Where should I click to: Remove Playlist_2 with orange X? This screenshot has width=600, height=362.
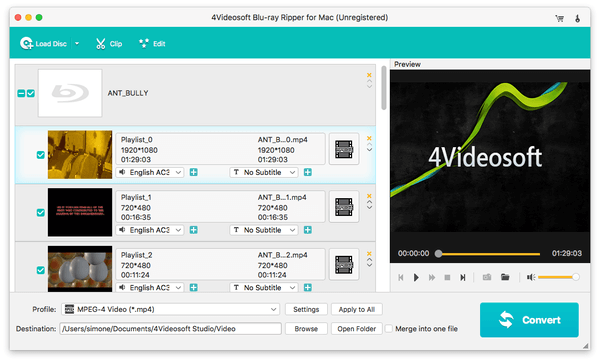pos(369,254)
